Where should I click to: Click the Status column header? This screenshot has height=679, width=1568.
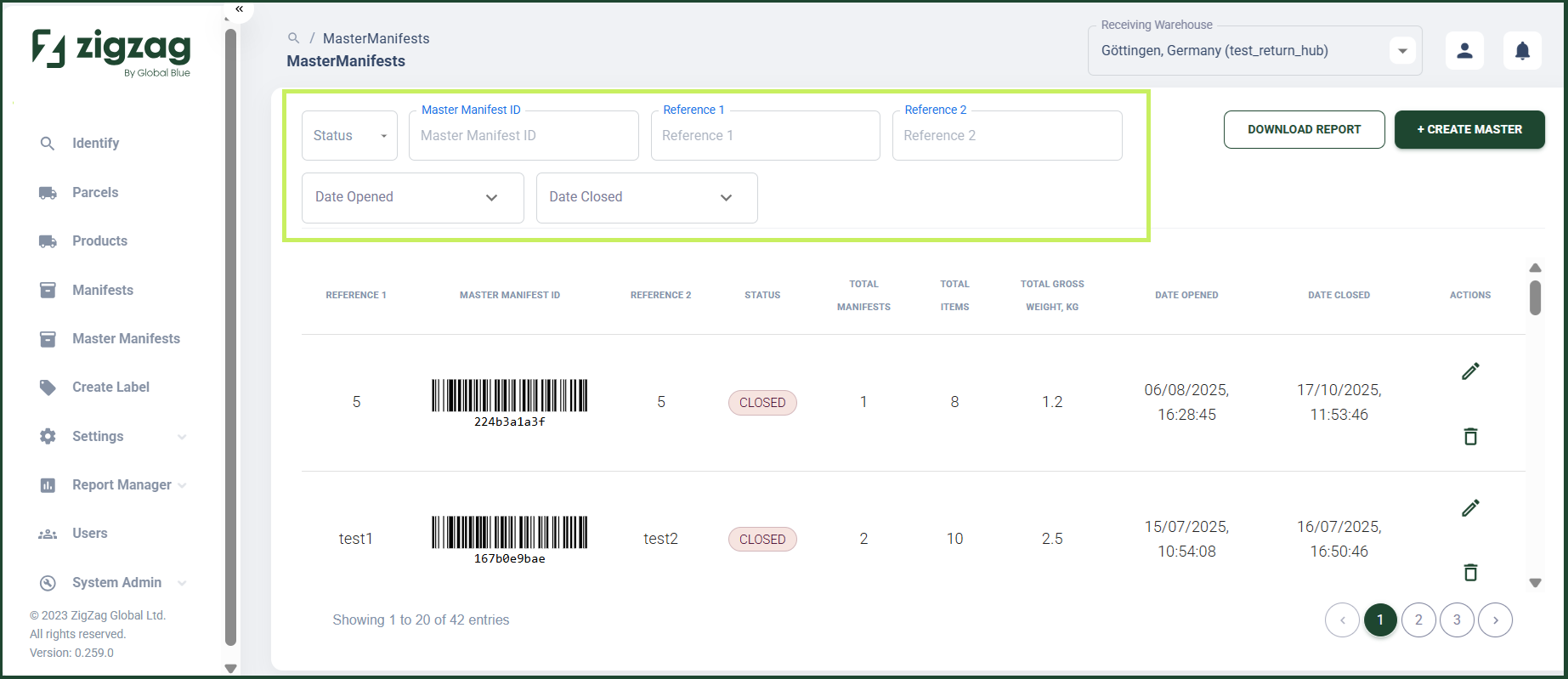click(x=762, y=295)
